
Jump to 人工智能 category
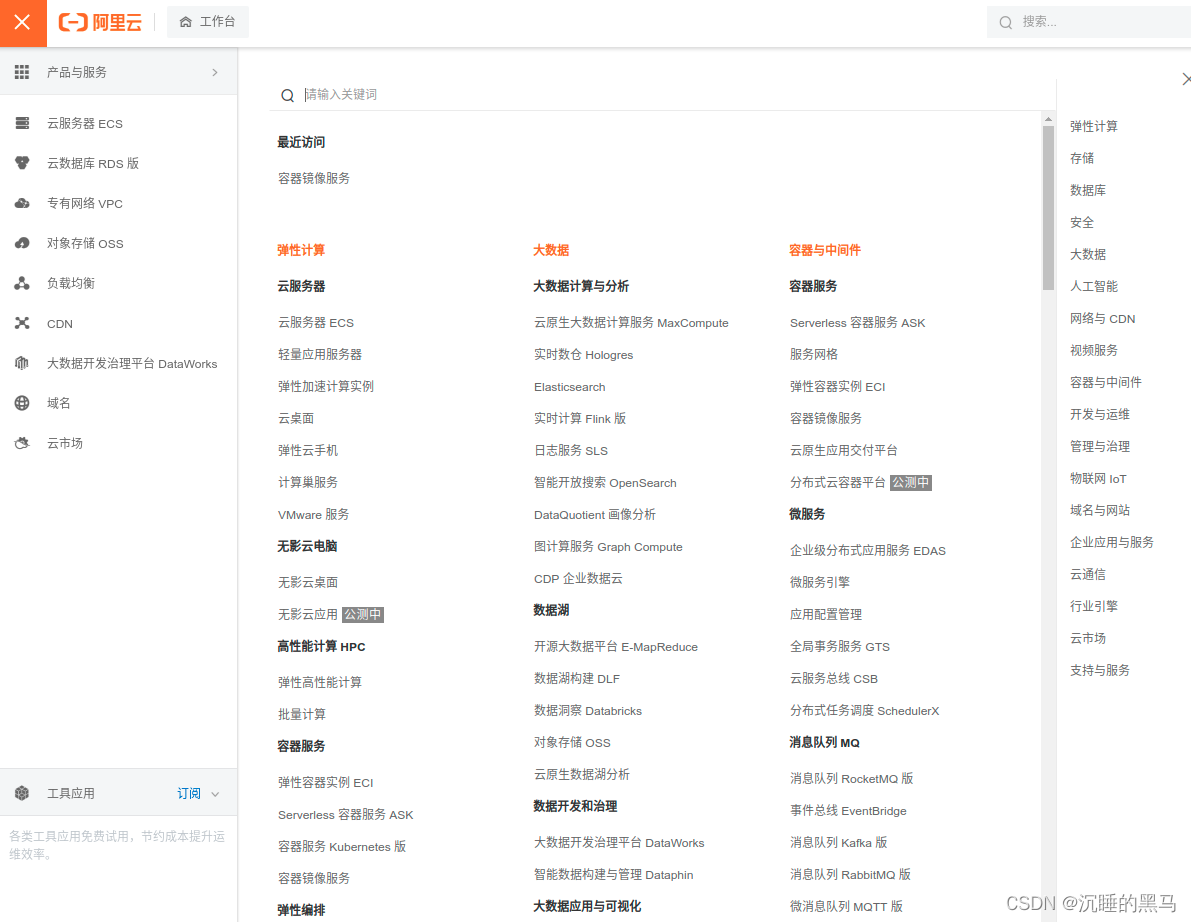pyautogui.click(x=1094, y=286)
